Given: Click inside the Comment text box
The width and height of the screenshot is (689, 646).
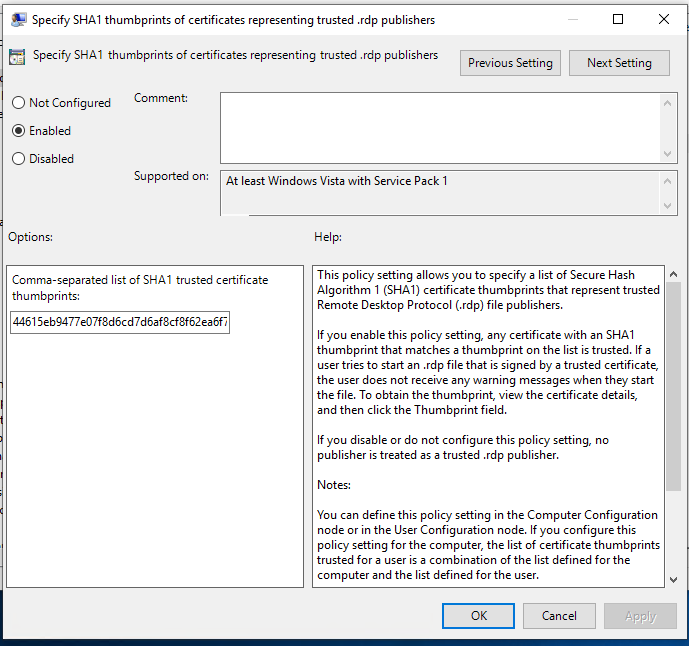Looking at the screenshot, I should click(x=440, y=127).
